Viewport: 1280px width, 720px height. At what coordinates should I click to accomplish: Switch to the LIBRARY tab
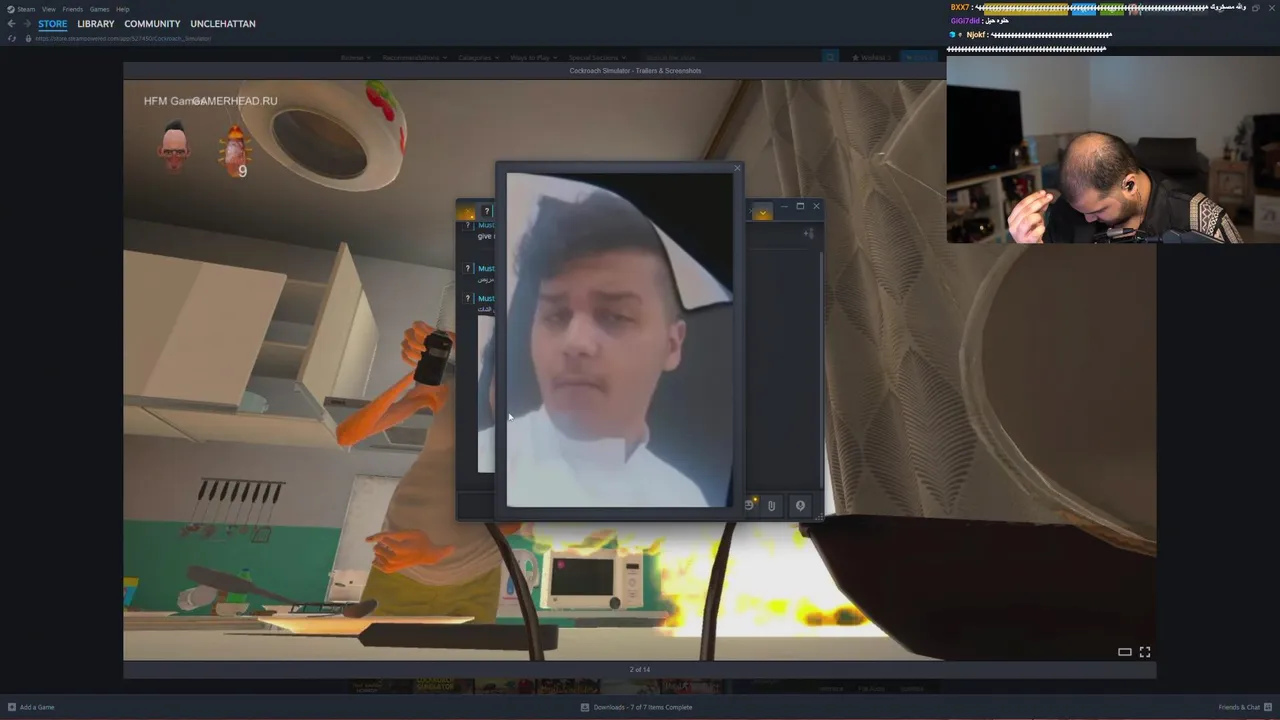pos(96,24)
